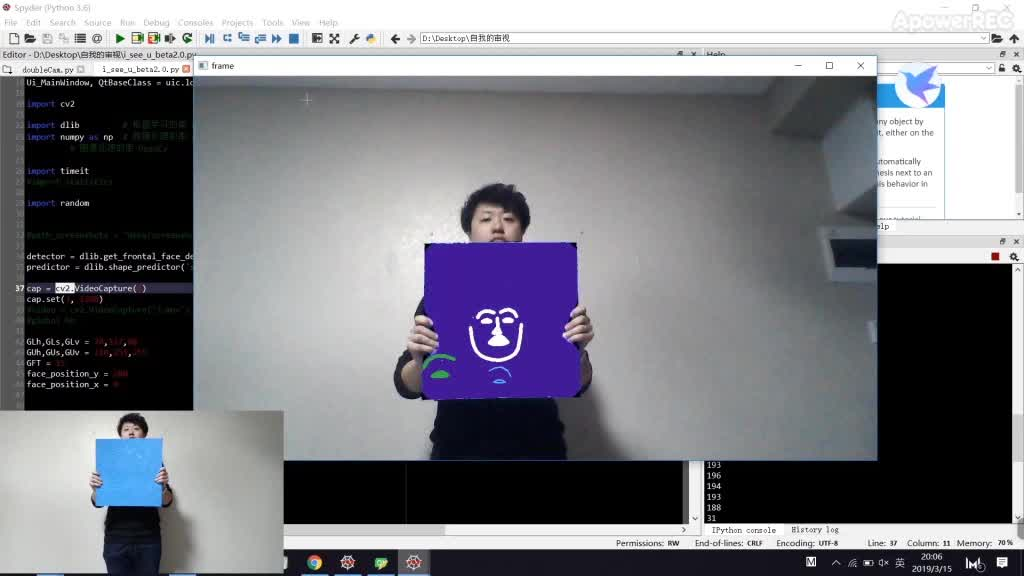Click the debug Step Into icon
This screenshot has width=1024, height=576.
pos(244,39)
